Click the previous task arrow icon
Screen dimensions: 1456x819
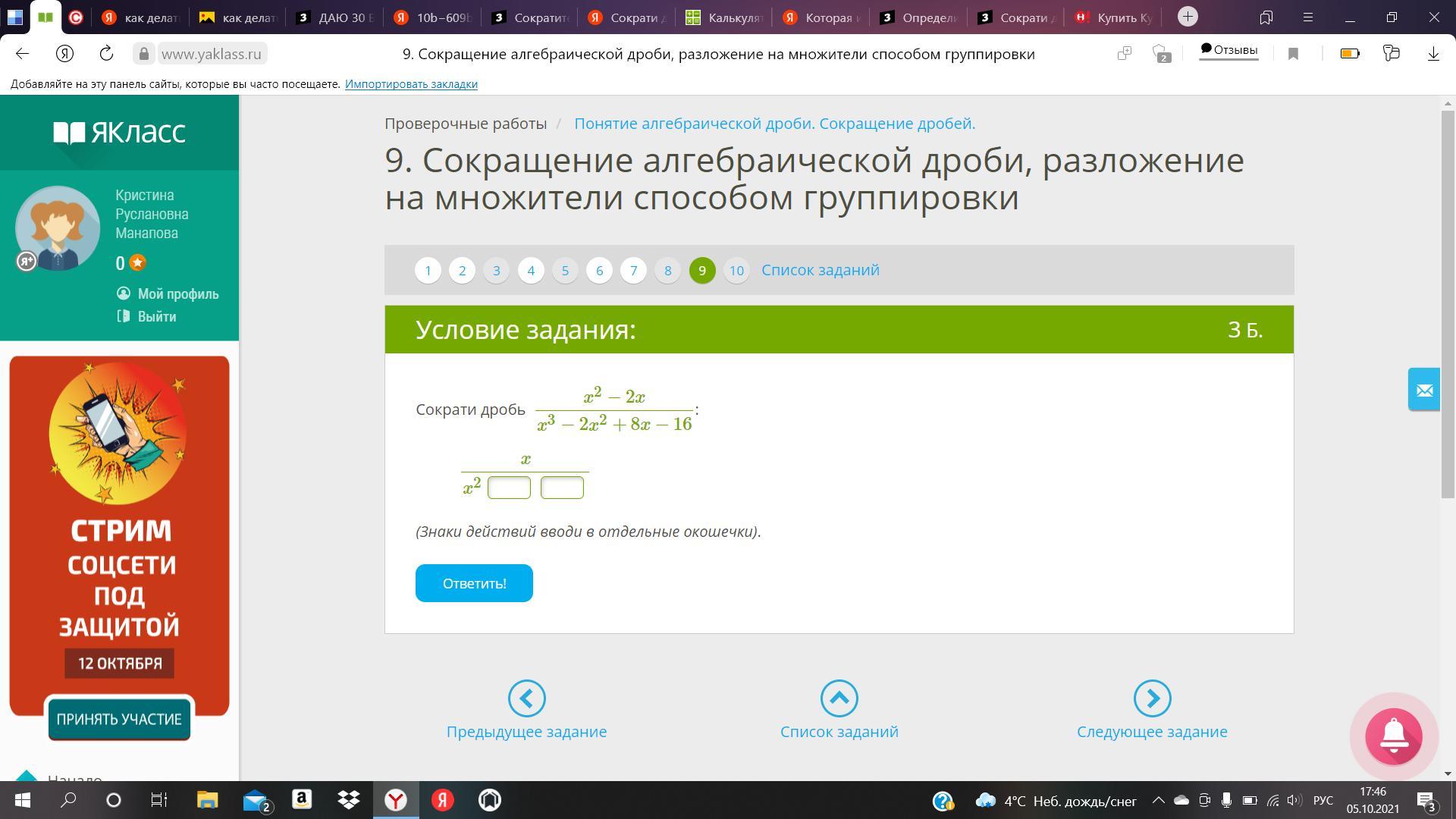click(526, 698)
